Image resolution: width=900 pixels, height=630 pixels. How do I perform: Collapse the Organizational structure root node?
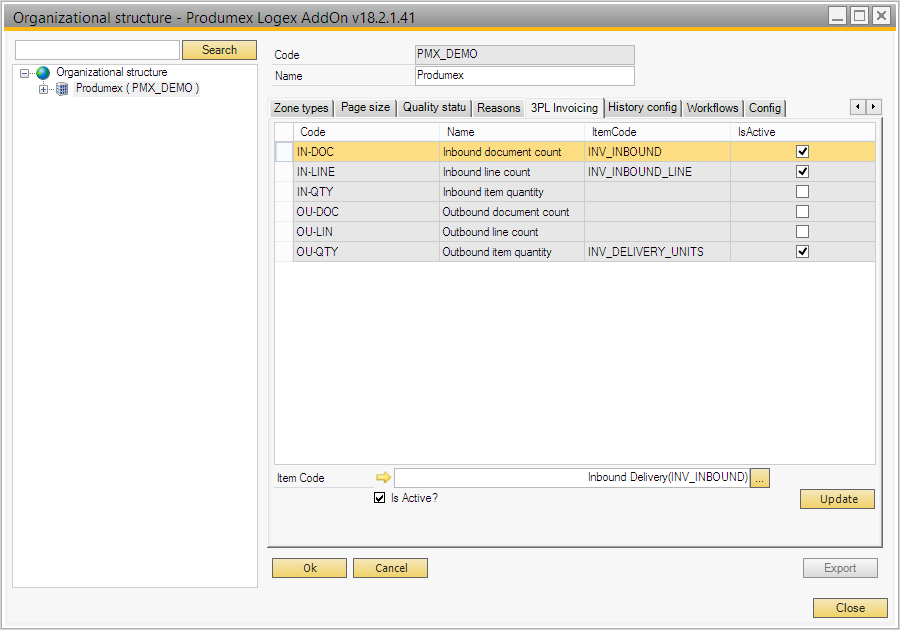25,73
